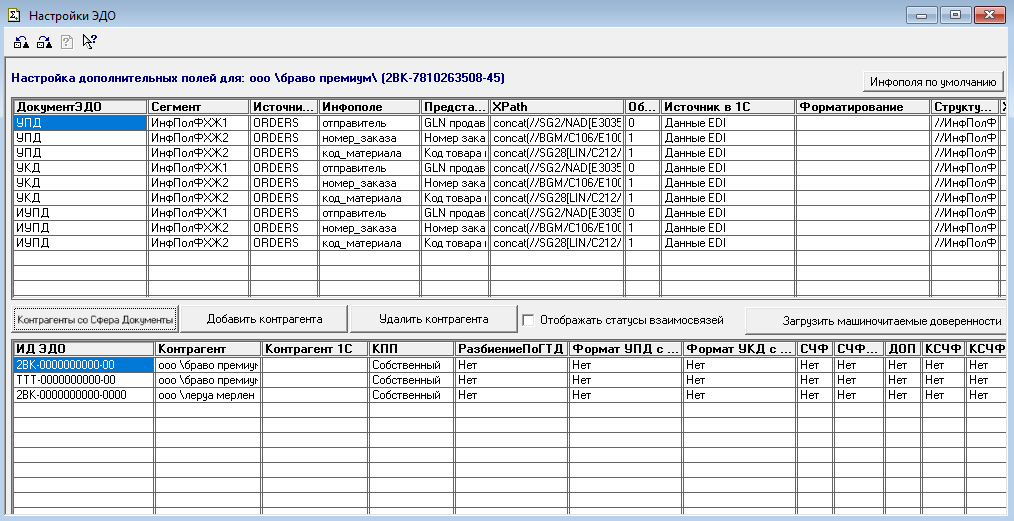The height and width of the screenshot is (521, 1014).
Task: Click 'Удалить контрагента' button
Action: point(433,319)
